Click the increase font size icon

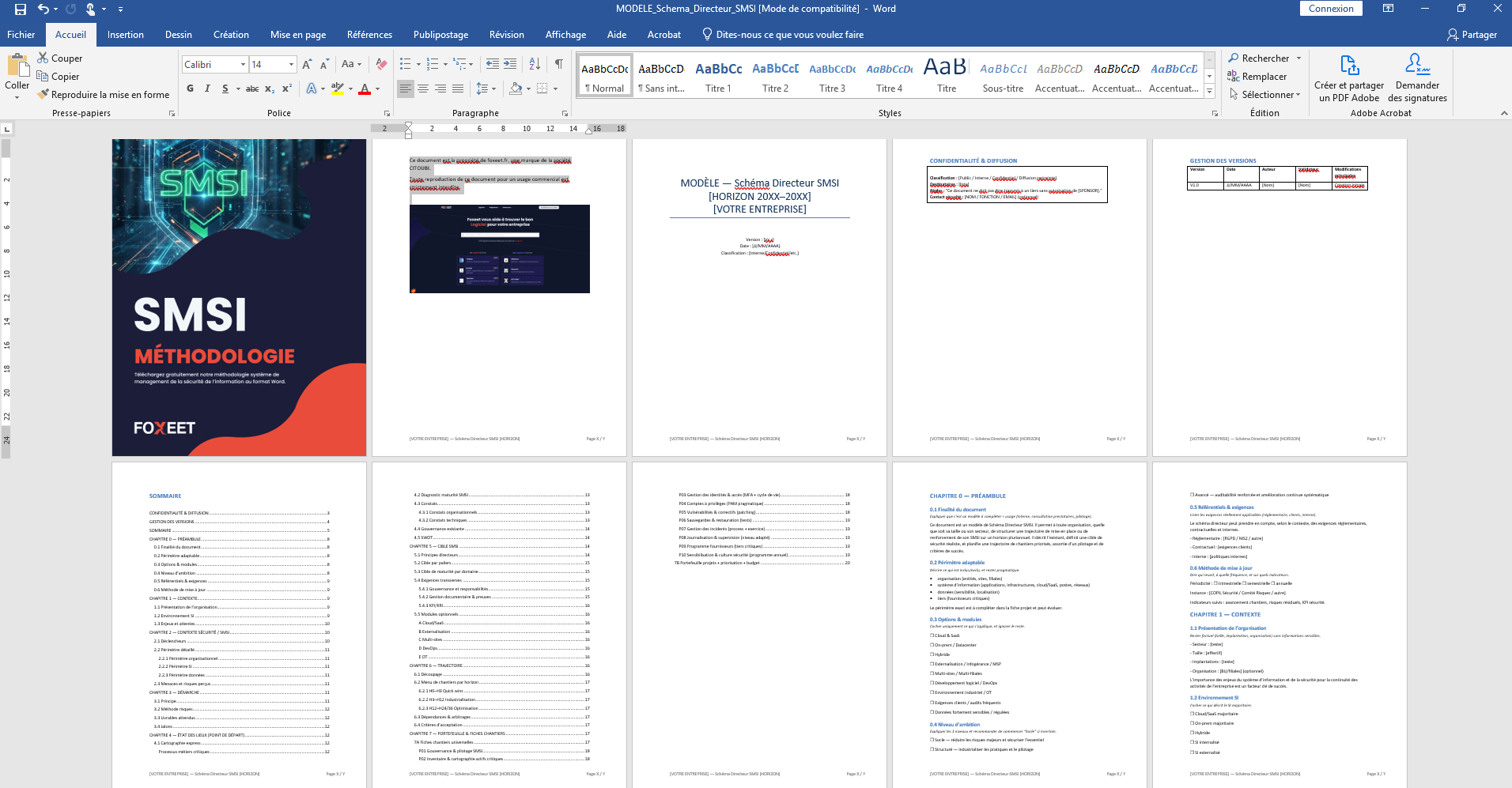(x=307, y=64)
